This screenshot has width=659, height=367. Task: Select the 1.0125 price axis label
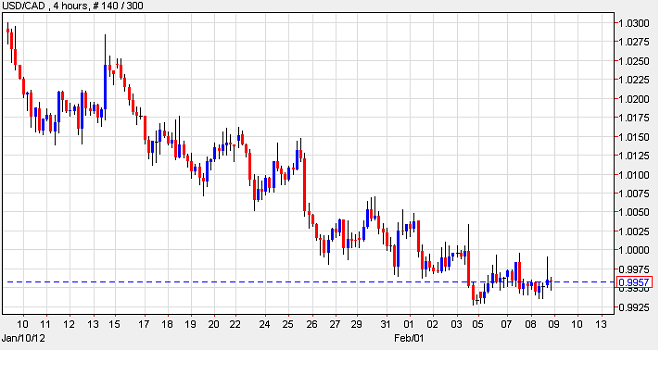click(x=634, y=156)
